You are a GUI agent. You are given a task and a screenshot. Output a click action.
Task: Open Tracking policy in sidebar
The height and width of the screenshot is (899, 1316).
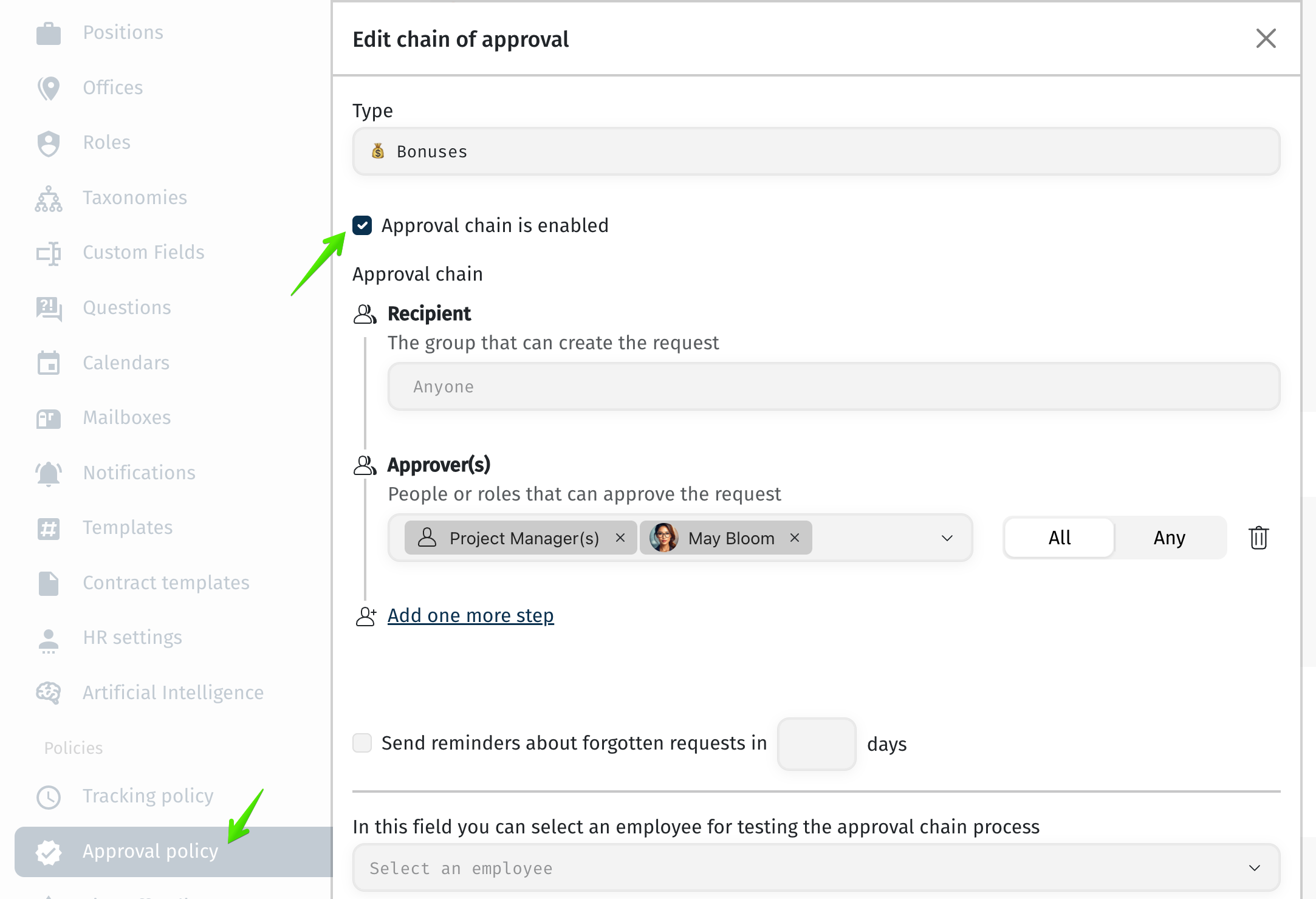[x=148, y=796]
